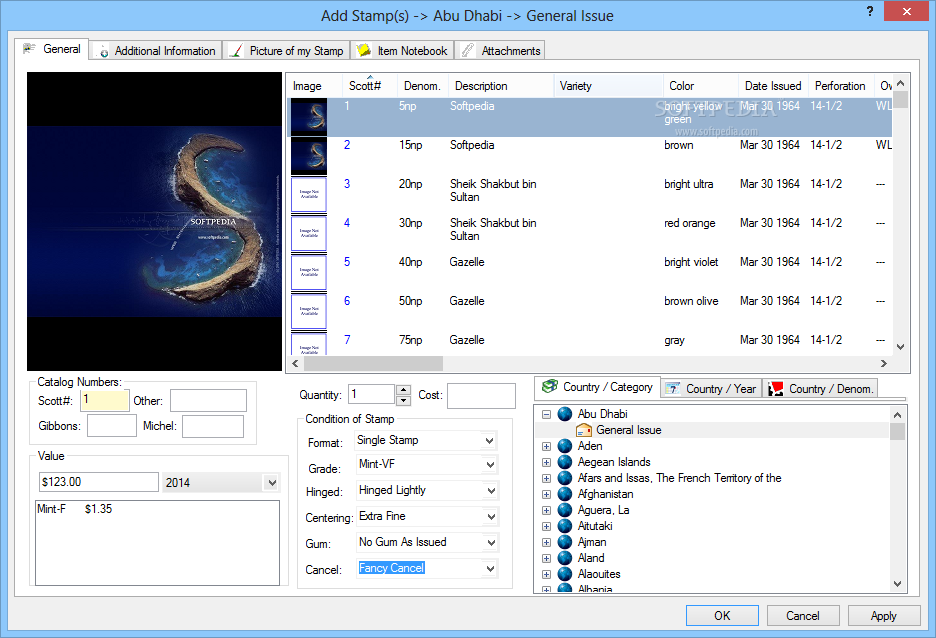Click the Aguera, La globe icon
936x638 pixels.
click(x=565, y=510)
